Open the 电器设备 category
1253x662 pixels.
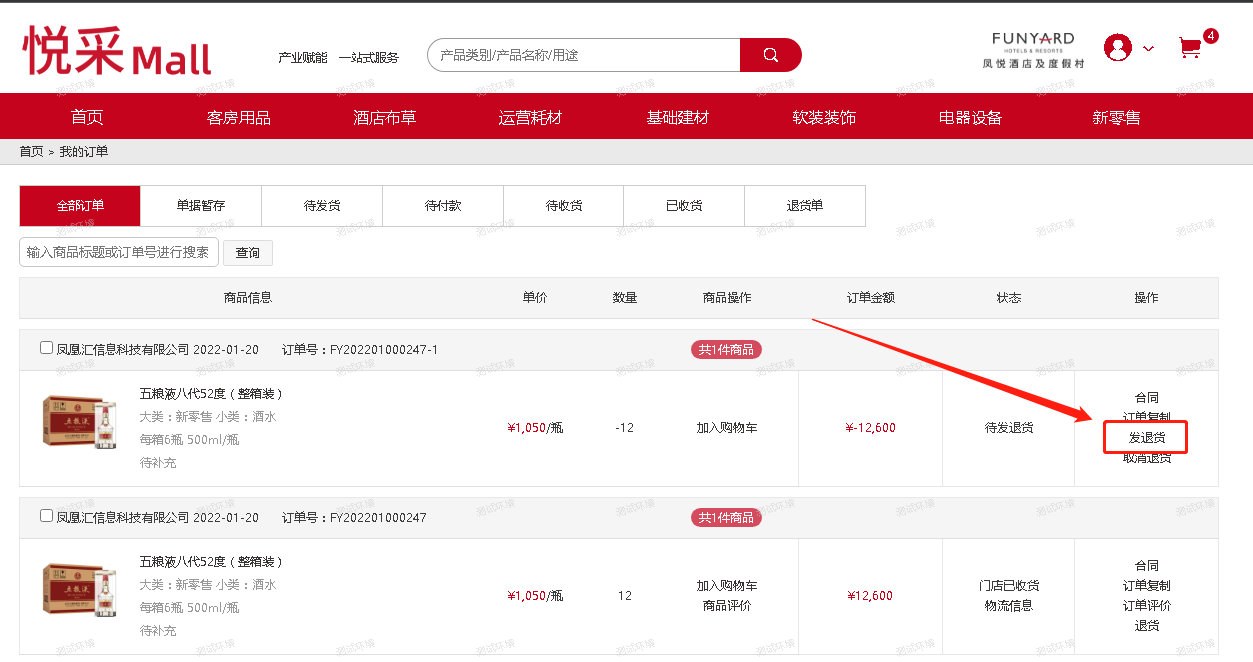[970, 117]
